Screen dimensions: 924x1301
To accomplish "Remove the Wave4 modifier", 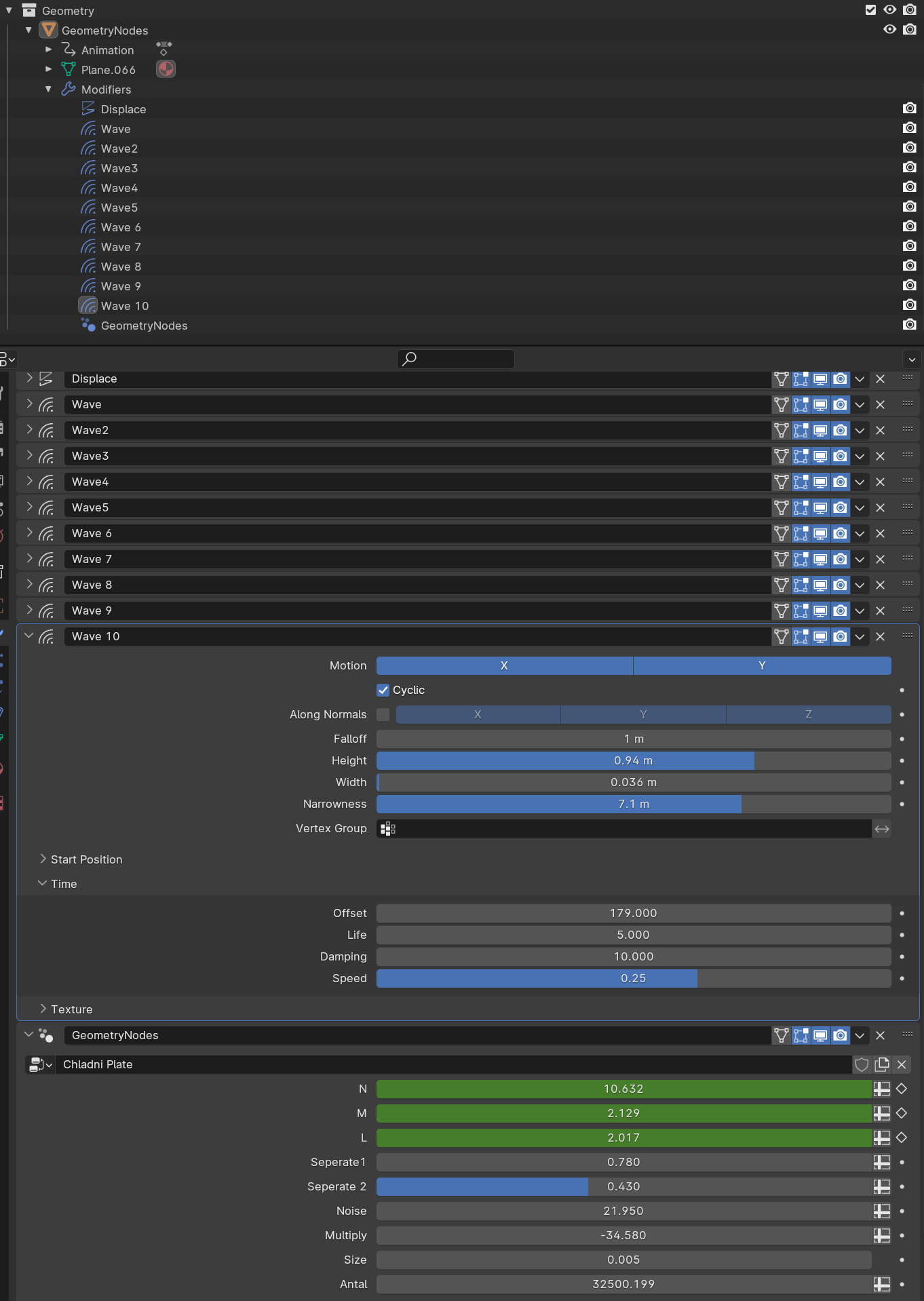I will (881, 482).
